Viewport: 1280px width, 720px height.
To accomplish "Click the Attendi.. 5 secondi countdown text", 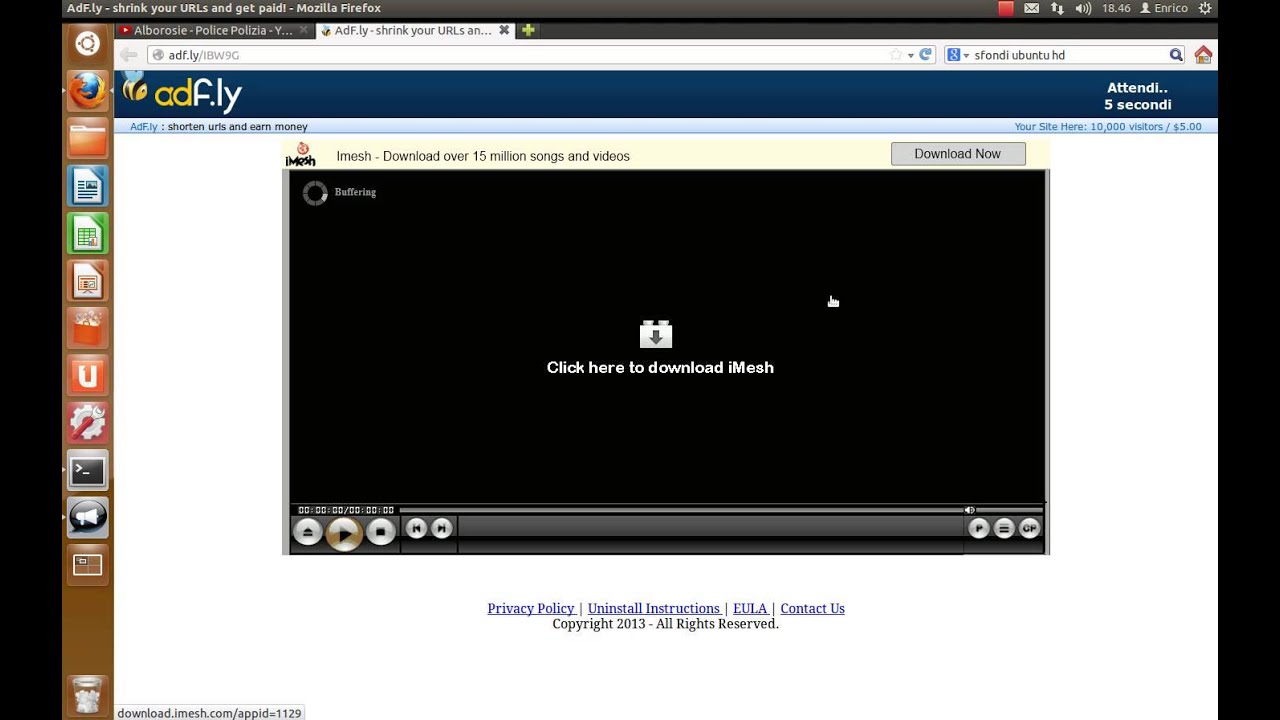I will (x=1138, y=96).
